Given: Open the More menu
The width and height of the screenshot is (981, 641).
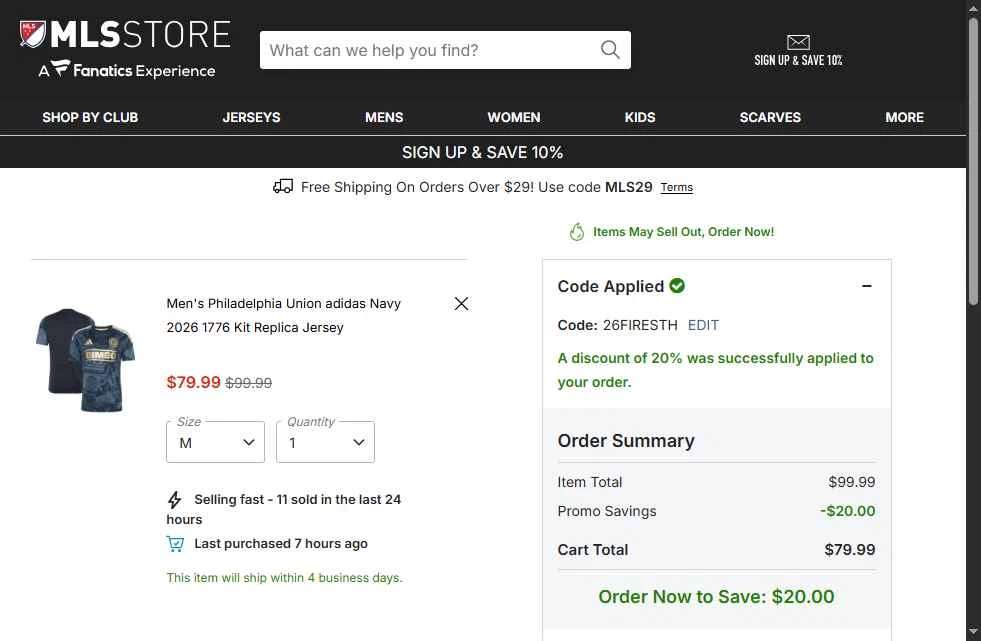Looking at the screenshot, I should tap(905, 117).
